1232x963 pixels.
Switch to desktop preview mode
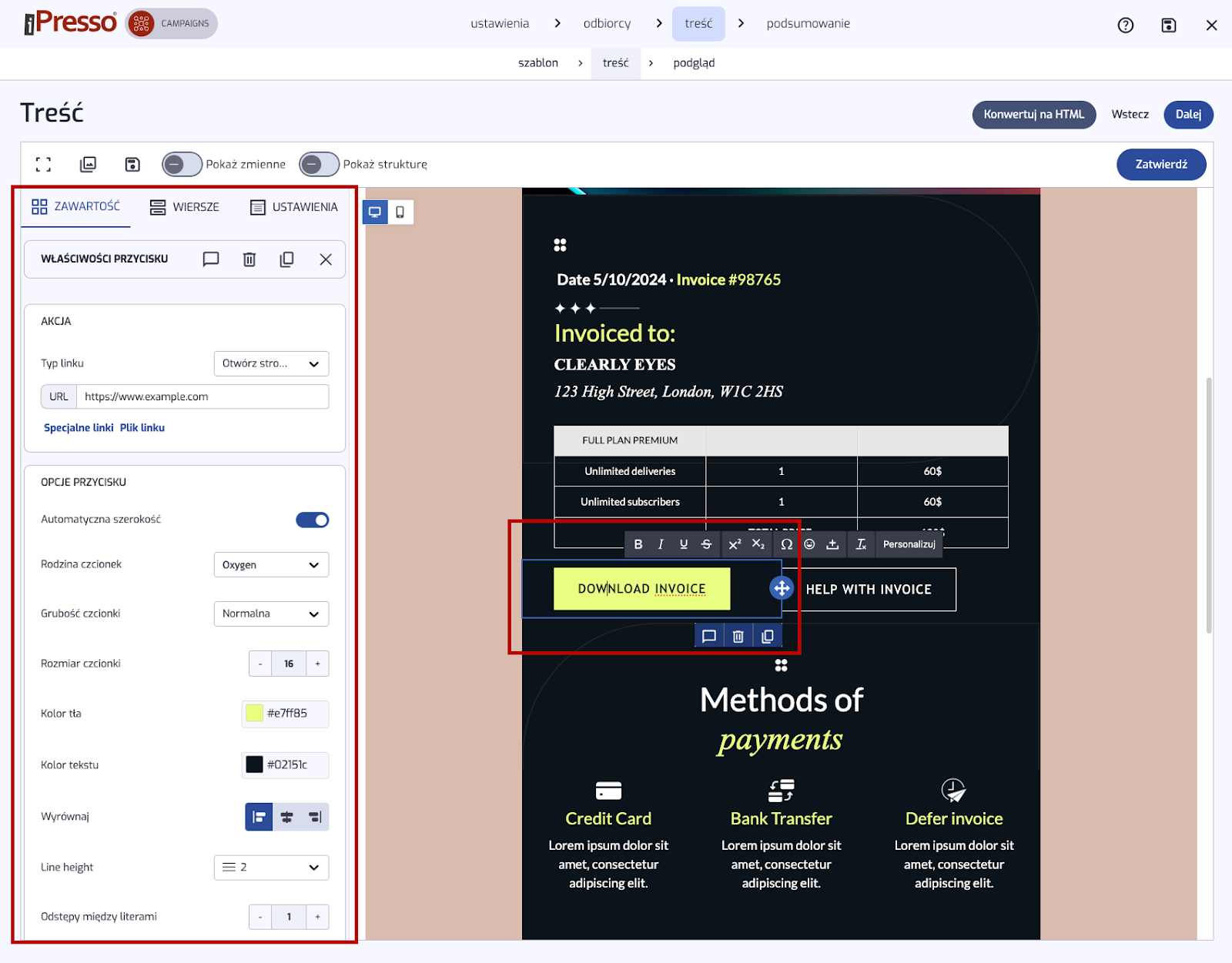375,212
